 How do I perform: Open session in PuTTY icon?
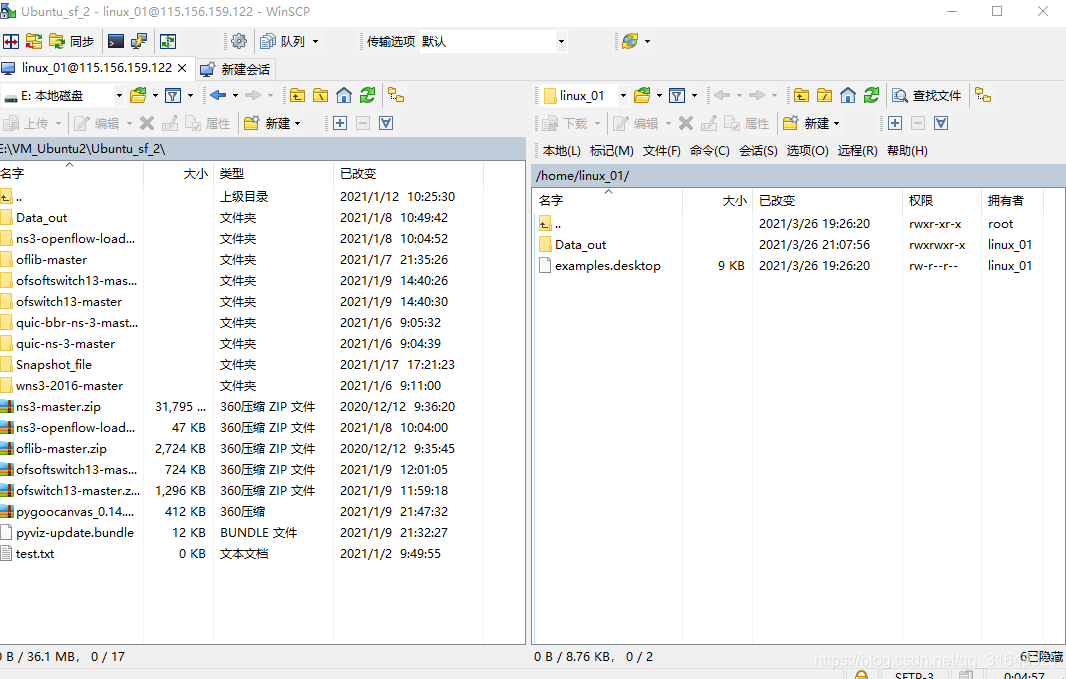pos(139,41)
